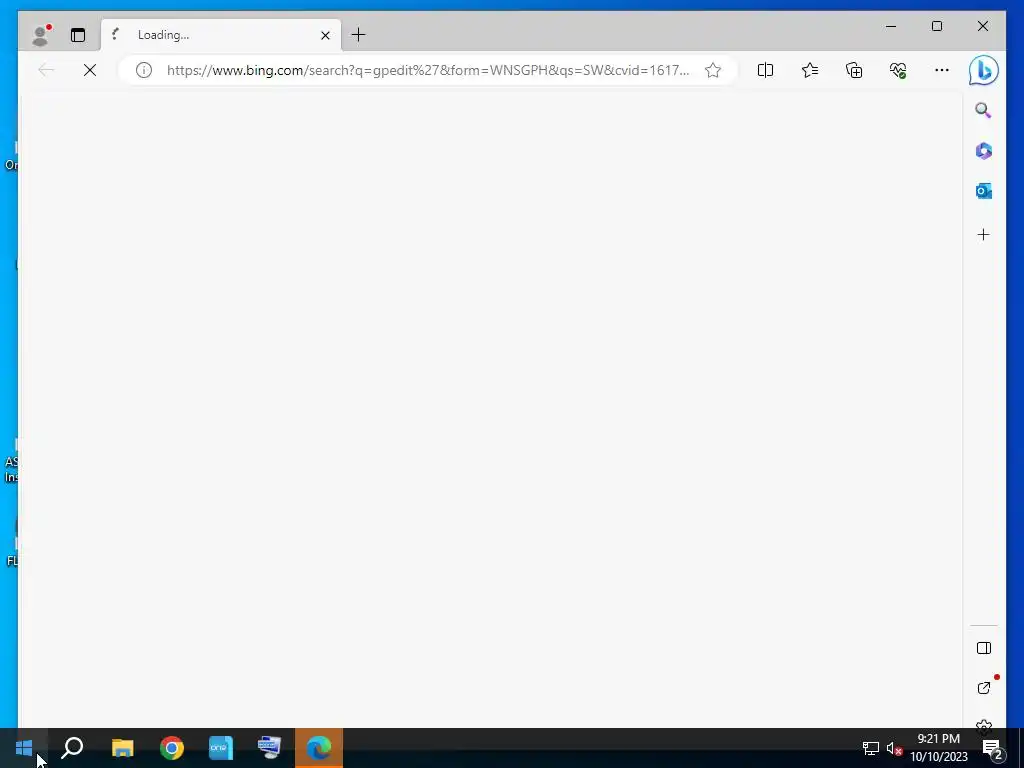1024x768 pixels.
Task: Open the Edge profile icon
Action: (x=40, y=35)
